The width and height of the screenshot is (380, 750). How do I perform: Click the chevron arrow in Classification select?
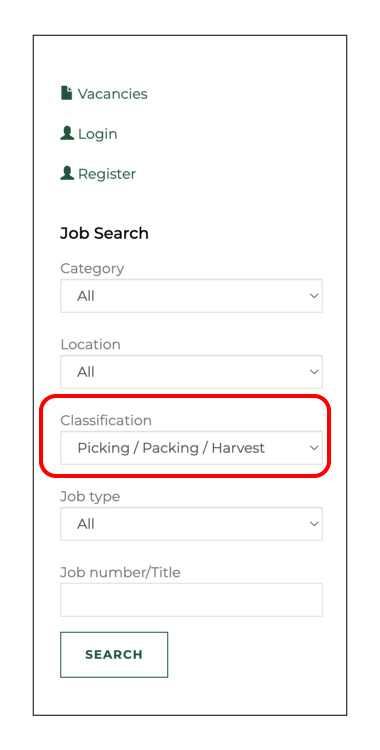pos(314,448)
